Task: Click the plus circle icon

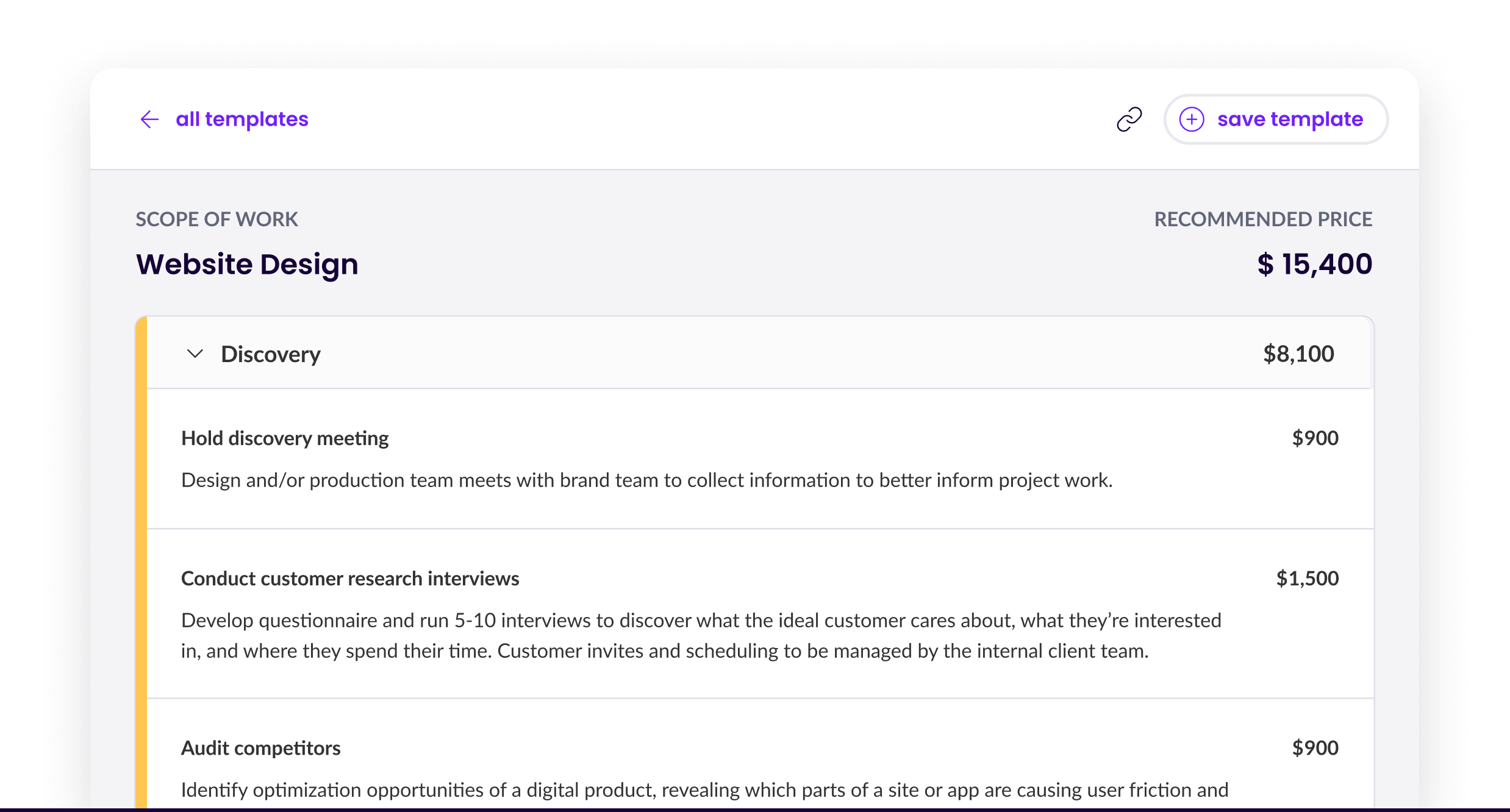Action: coord(1191,119)
